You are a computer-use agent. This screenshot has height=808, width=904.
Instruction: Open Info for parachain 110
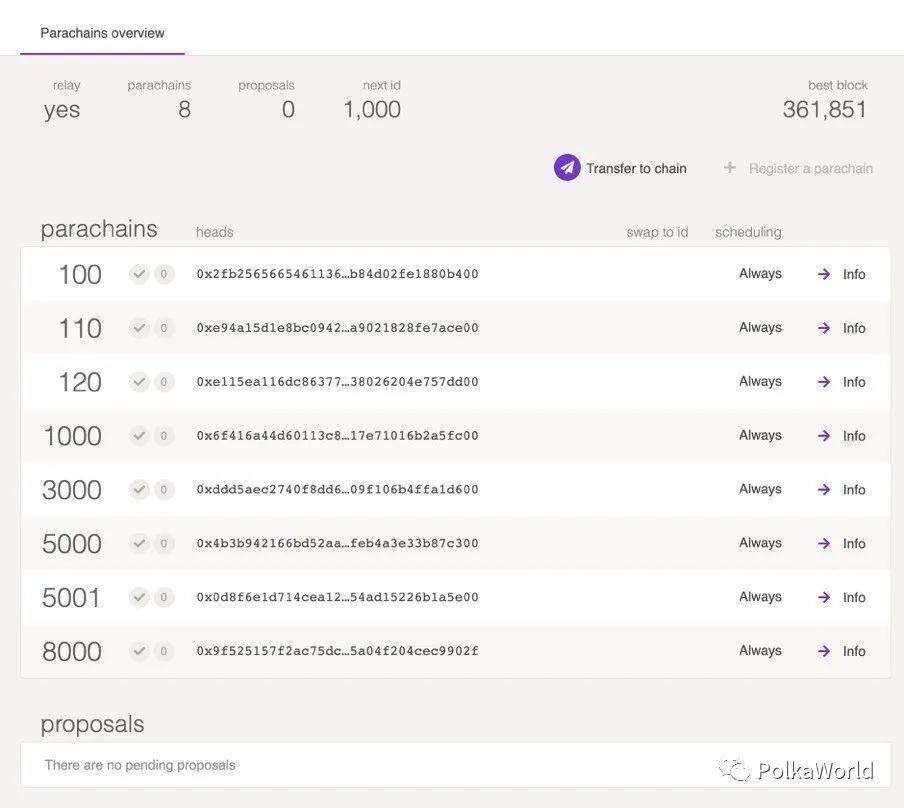coord(854,328)
